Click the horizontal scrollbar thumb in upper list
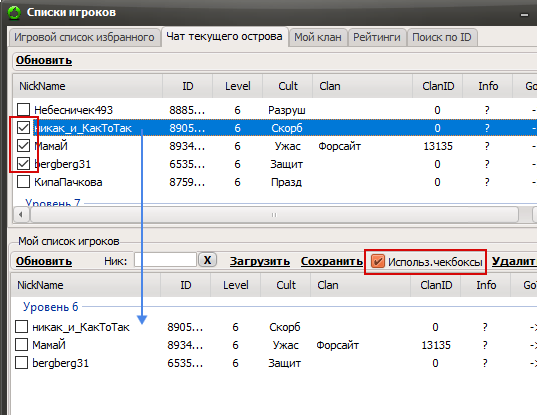 tap(274, 215)
